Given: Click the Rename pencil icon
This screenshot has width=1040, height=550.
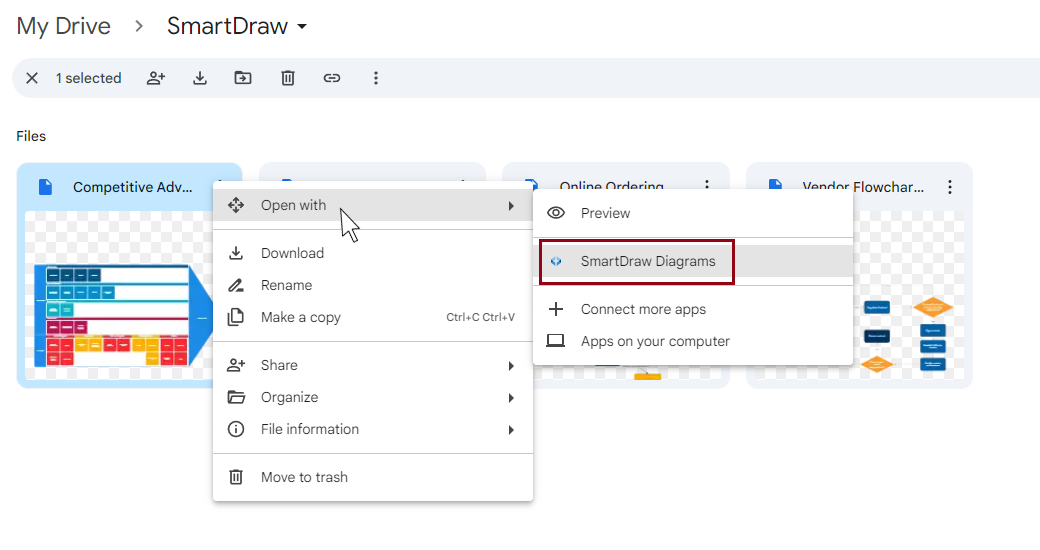Looking at the screenshot, I should pyautogui.click(x=236, y=285).
